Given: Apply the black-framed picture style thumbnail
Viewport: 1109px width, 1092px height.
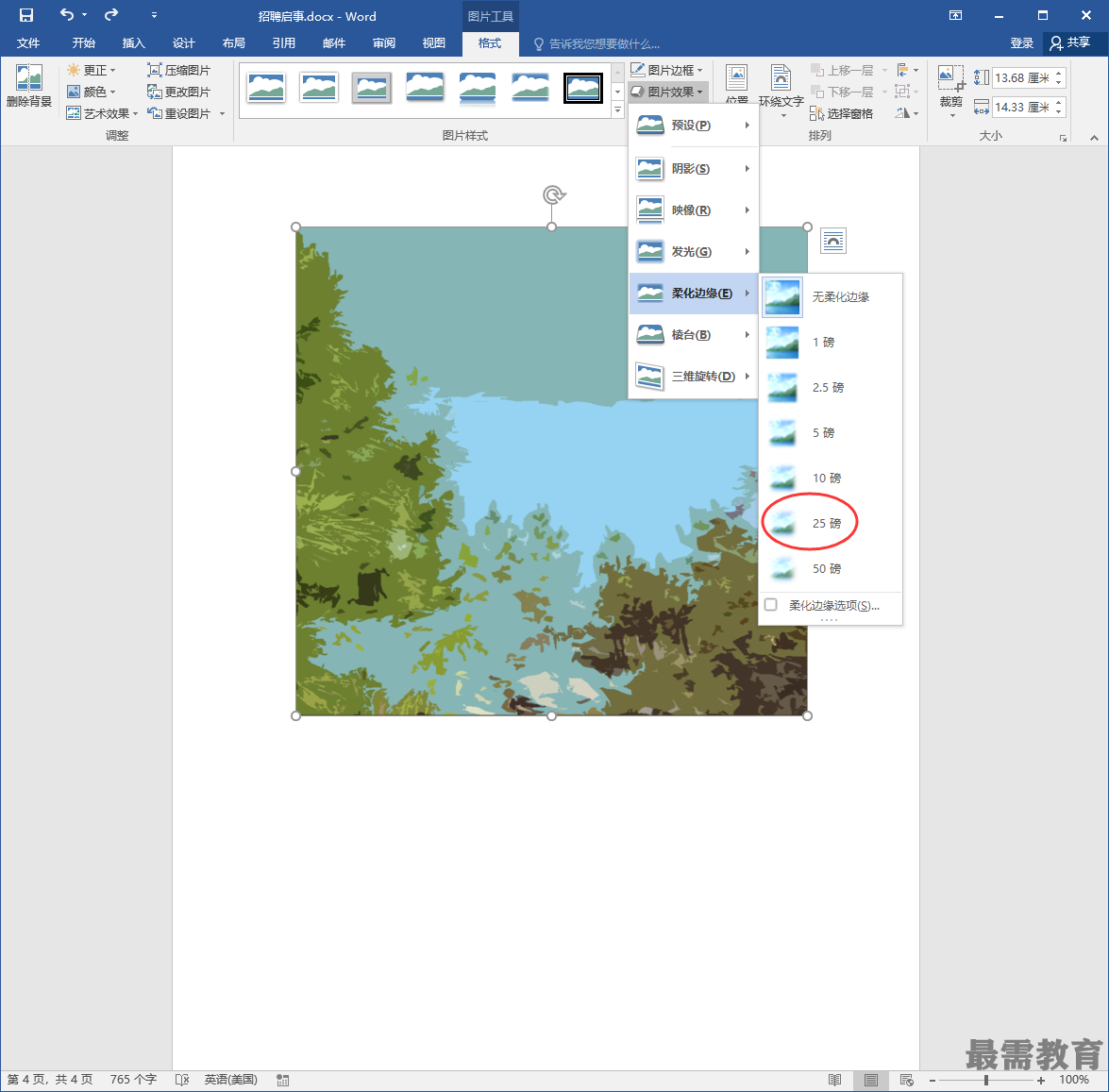Looking at the screenshot, I should coord(583,88).
